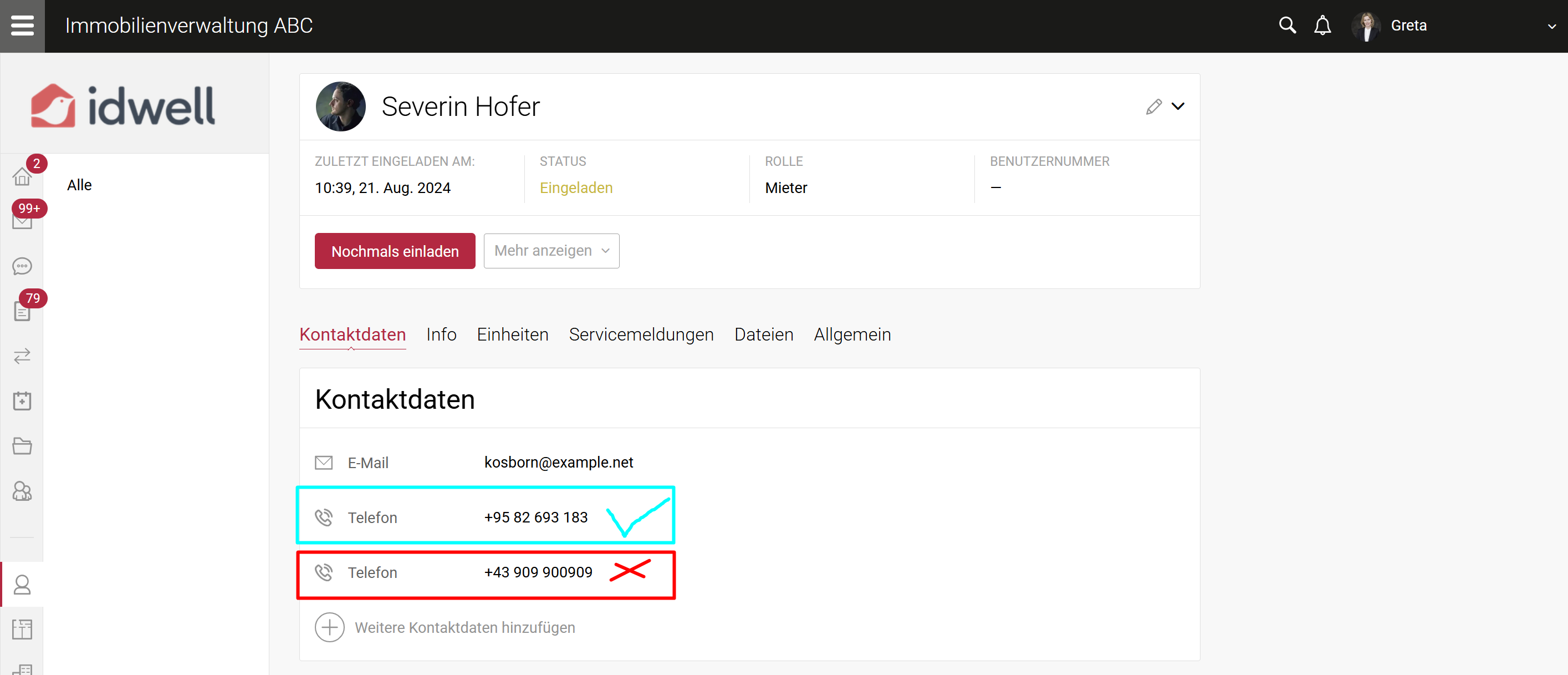Viewport: 1568px width, 675px height.
Task: Click the Greta username label
Action: pyautogui.click(x=1408, y=26)
